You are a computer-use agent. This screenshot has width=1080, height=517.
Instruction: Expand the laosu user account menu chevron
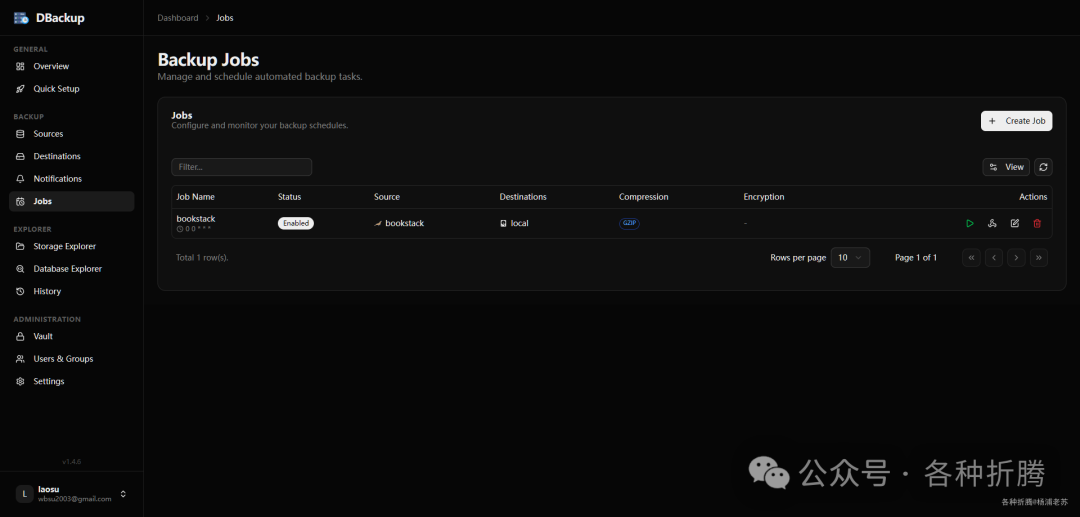point(123,494)
